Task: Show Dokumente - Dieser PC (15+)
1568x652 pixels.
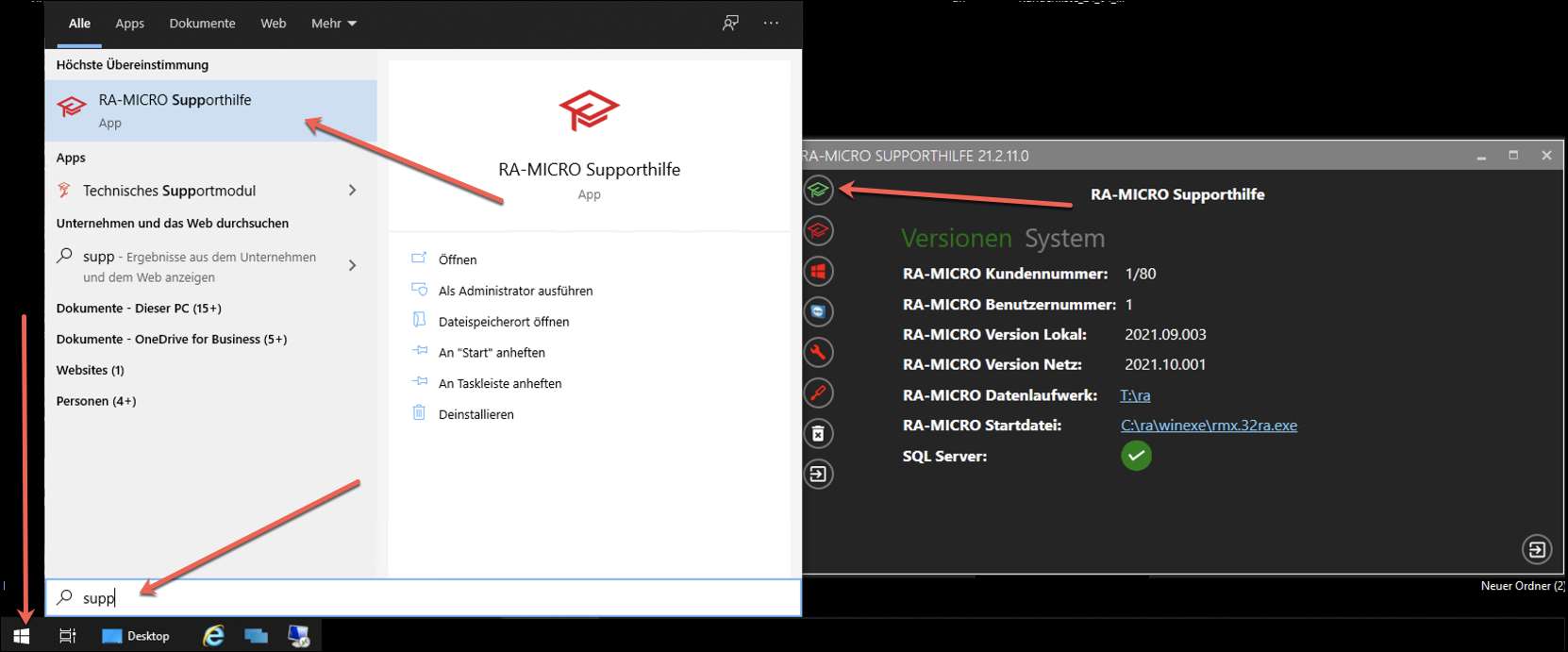Action: tap(139, 309)
